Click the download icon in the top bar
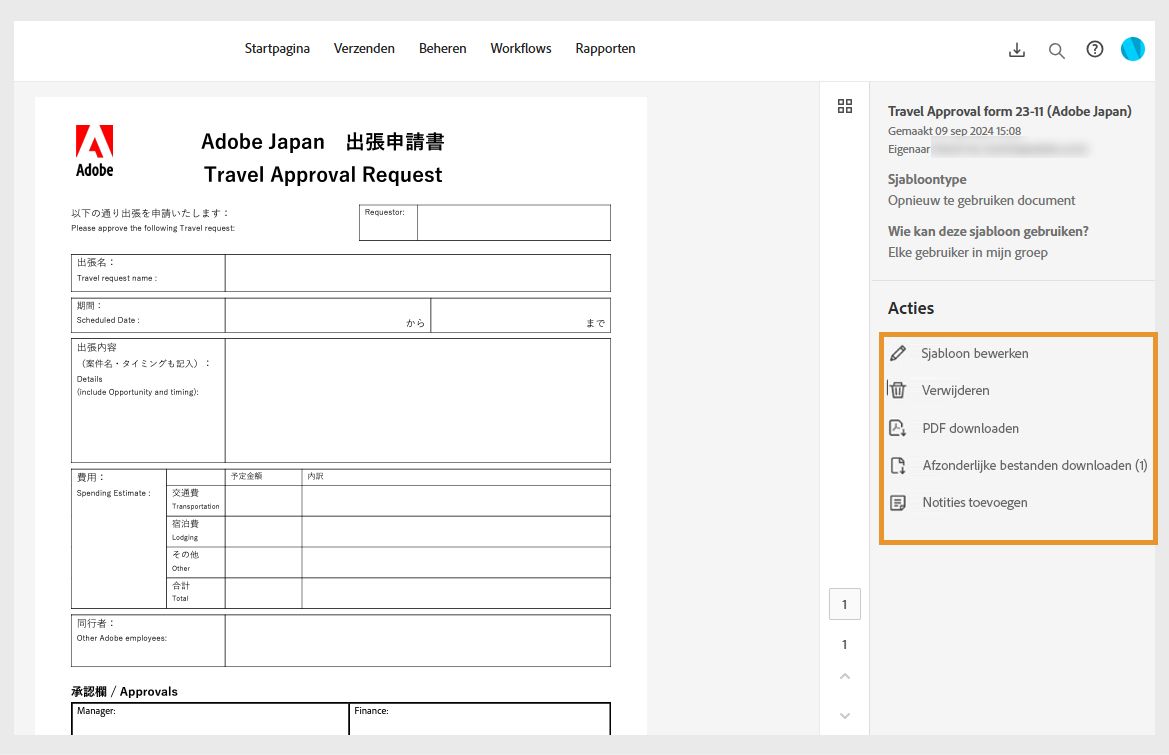 click(1017, 48)
